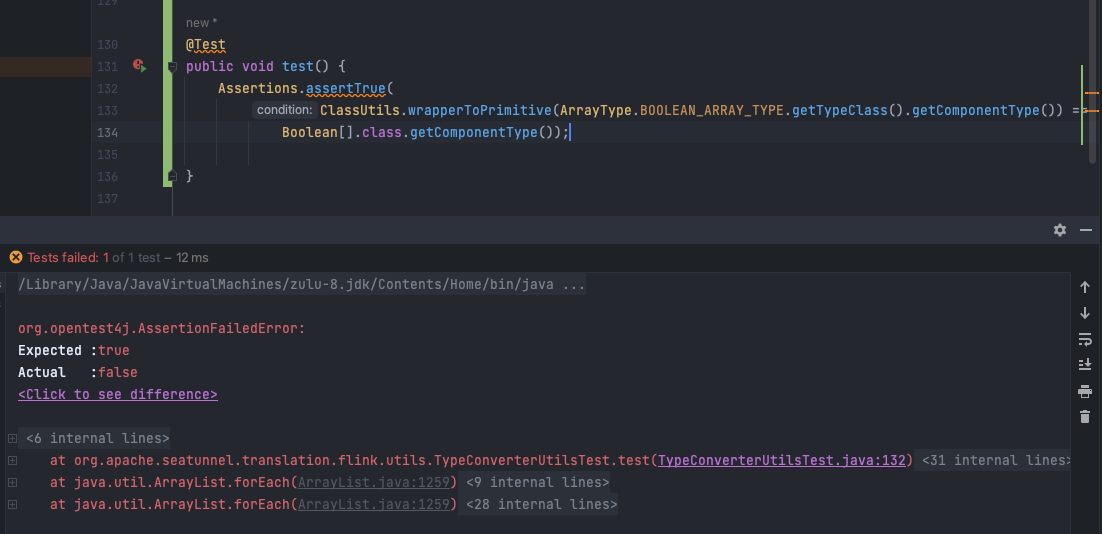Toggle soft-wrap in the console output

click(x=1084, y=339)
